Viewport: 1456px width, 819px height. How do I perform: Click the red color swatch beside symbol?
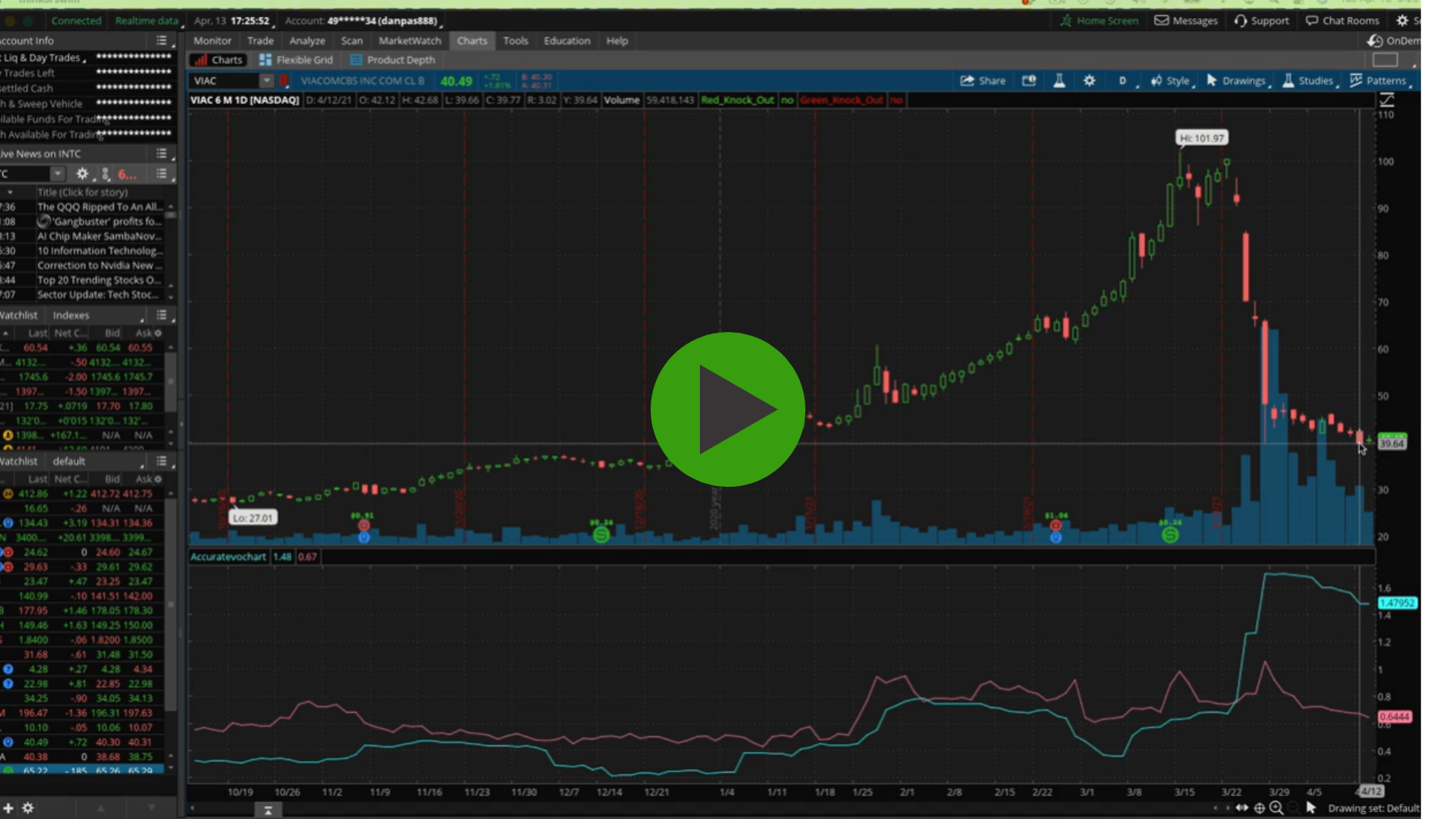[x=284, y=80]
